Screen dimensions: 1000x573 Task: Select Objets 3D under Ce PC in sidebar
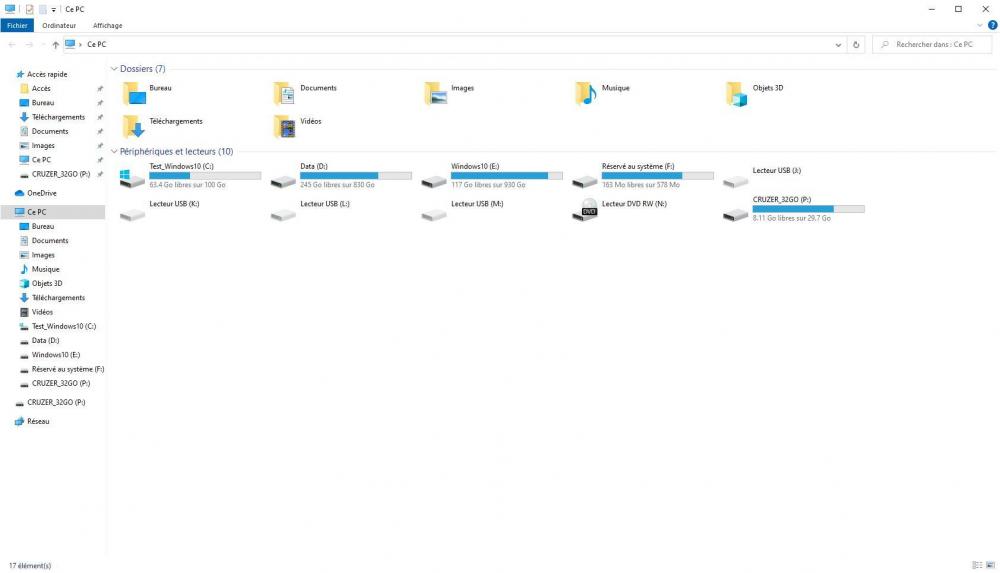tap(47, 283)
